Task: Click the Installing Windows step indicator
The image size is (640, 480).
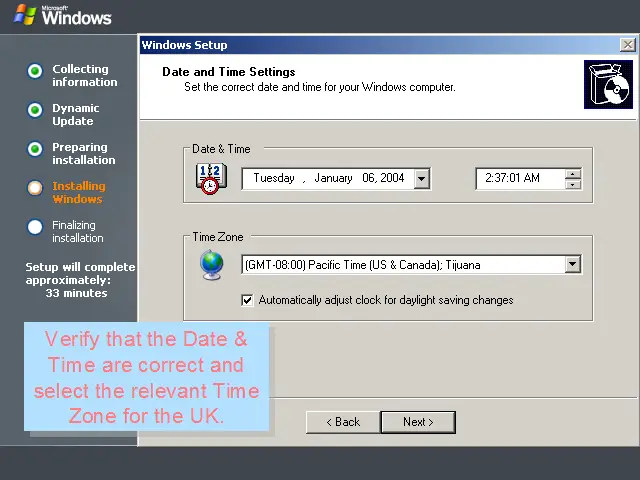Action: 35,188
